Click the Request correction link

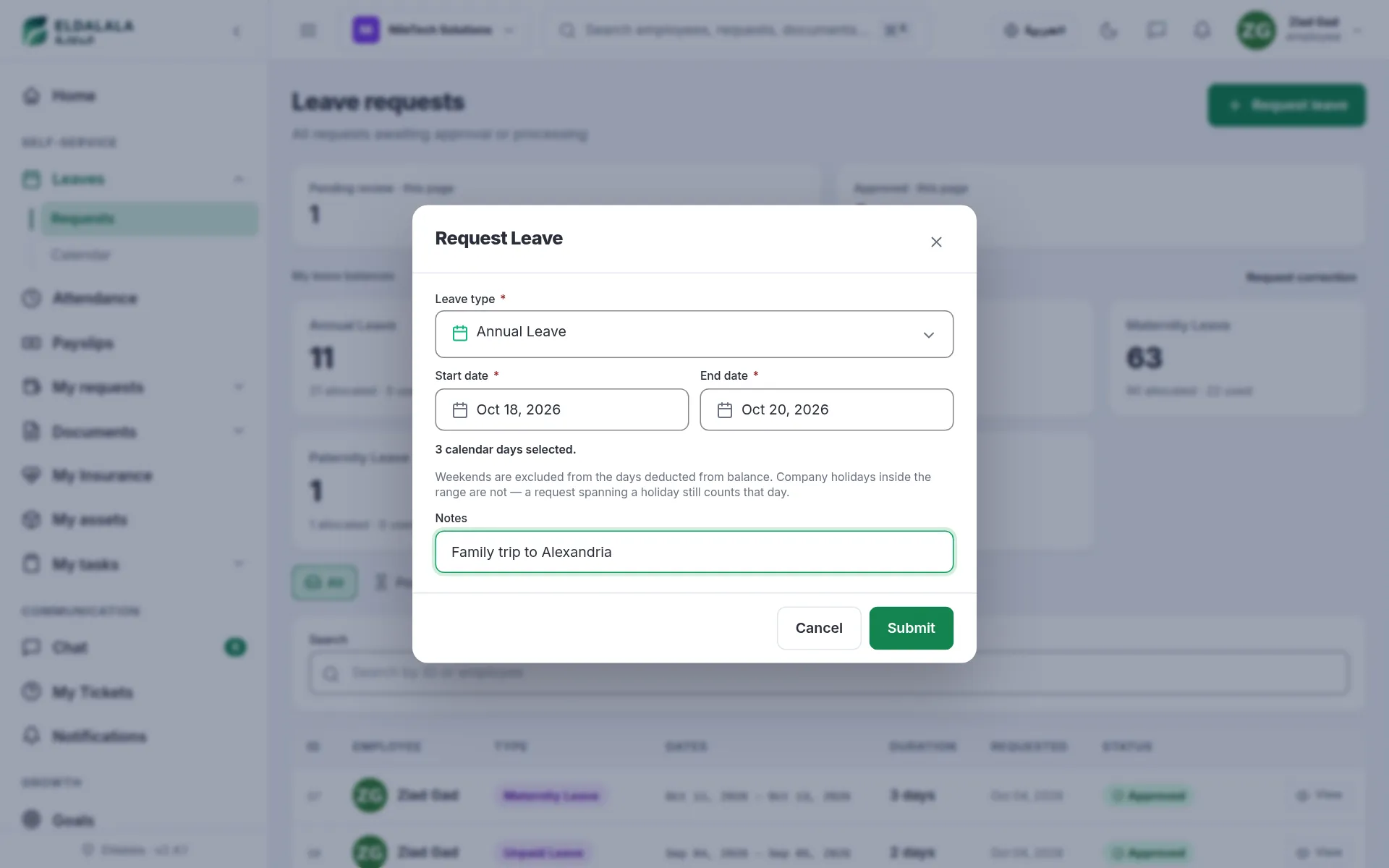(x=1301, y=277)
